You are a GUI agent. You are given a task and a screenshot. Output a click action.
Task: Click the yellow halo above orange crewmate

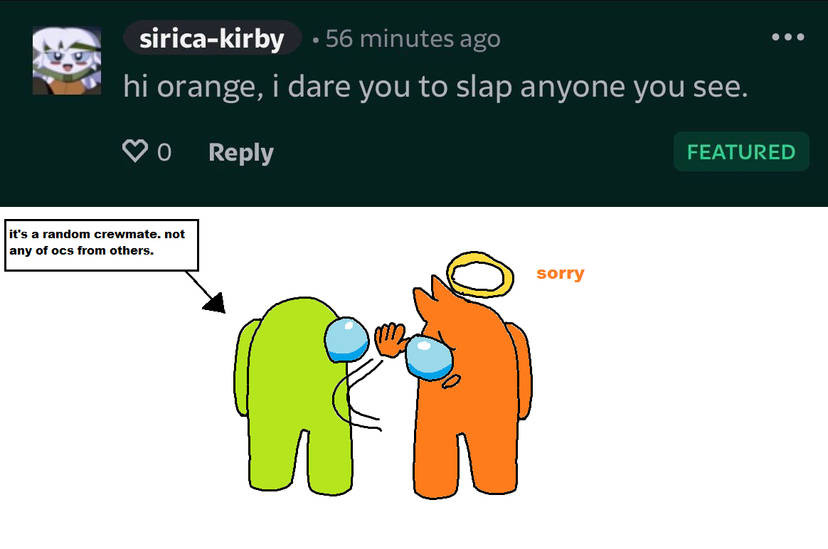coord(479,274)
